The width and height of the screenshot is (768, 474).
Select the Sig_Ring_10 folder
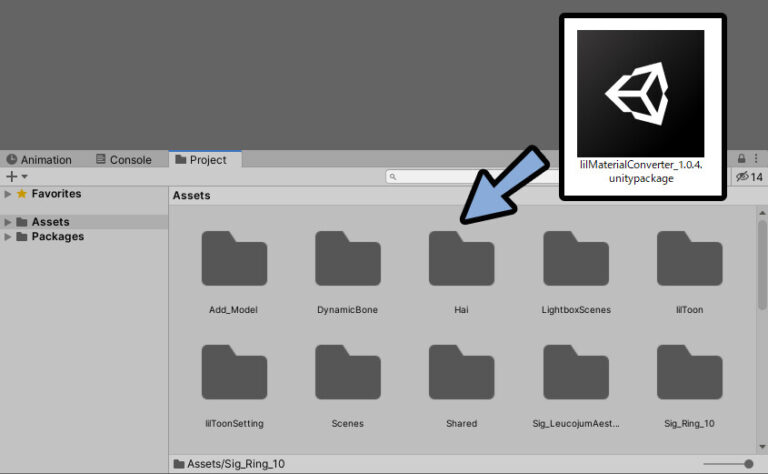689,373
